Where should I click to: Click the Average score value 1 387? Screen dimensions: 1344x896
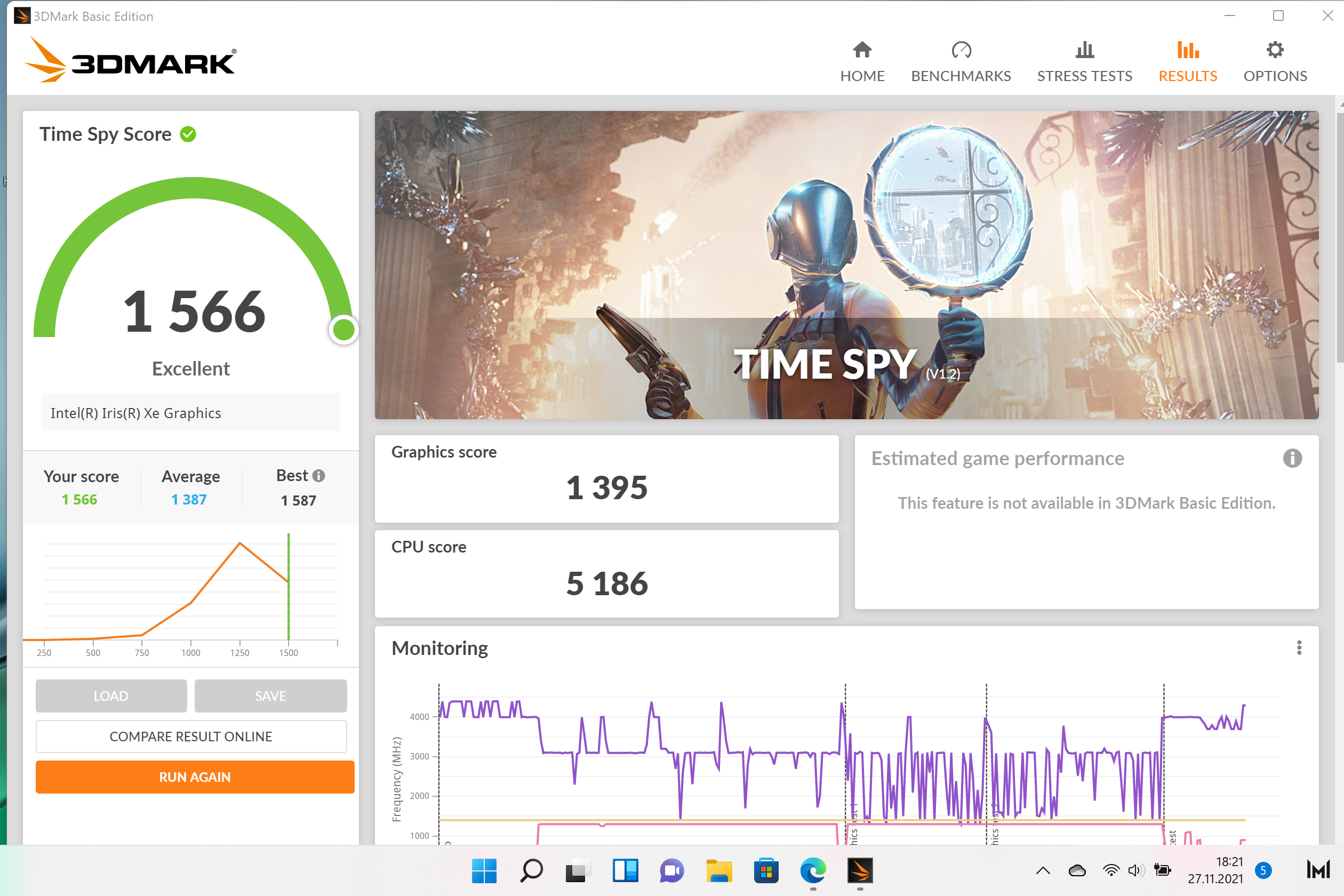(189, 499)
